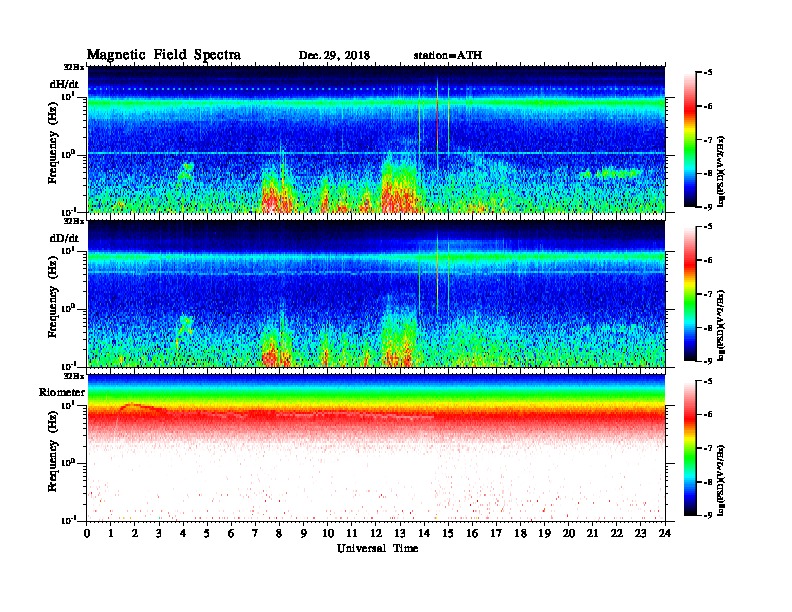Image resolution: width=792 pixels, height=612 pixels.
Task: Click the "20" tick on Universal Time axis
Action: pyautogui.click(x=569, y=534)
